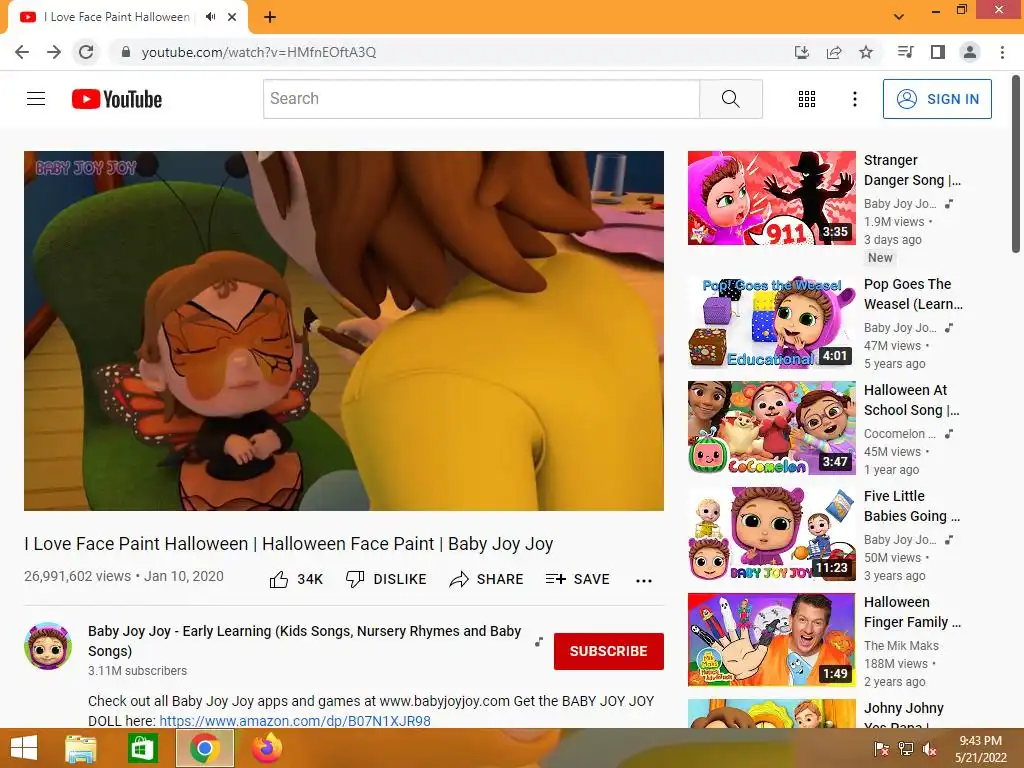Click share this page icon
Image resolution: width=1024 pixels, height=768 pixels.
[834, 52]
